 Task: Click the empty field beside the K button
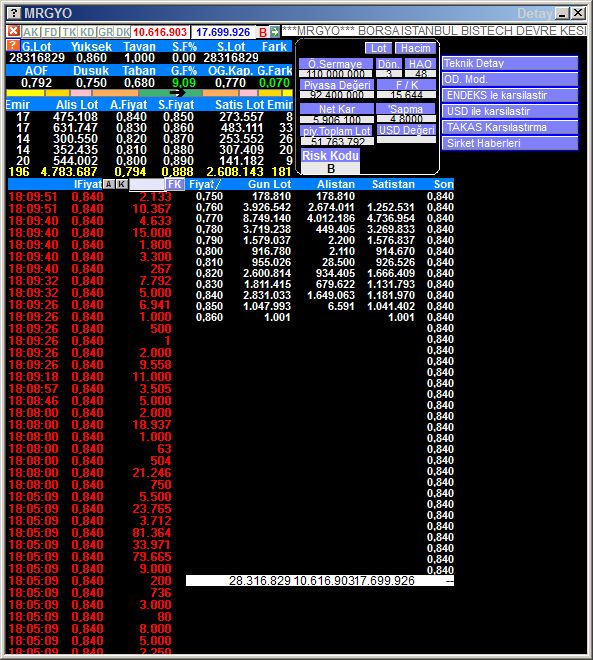point(146,184)
